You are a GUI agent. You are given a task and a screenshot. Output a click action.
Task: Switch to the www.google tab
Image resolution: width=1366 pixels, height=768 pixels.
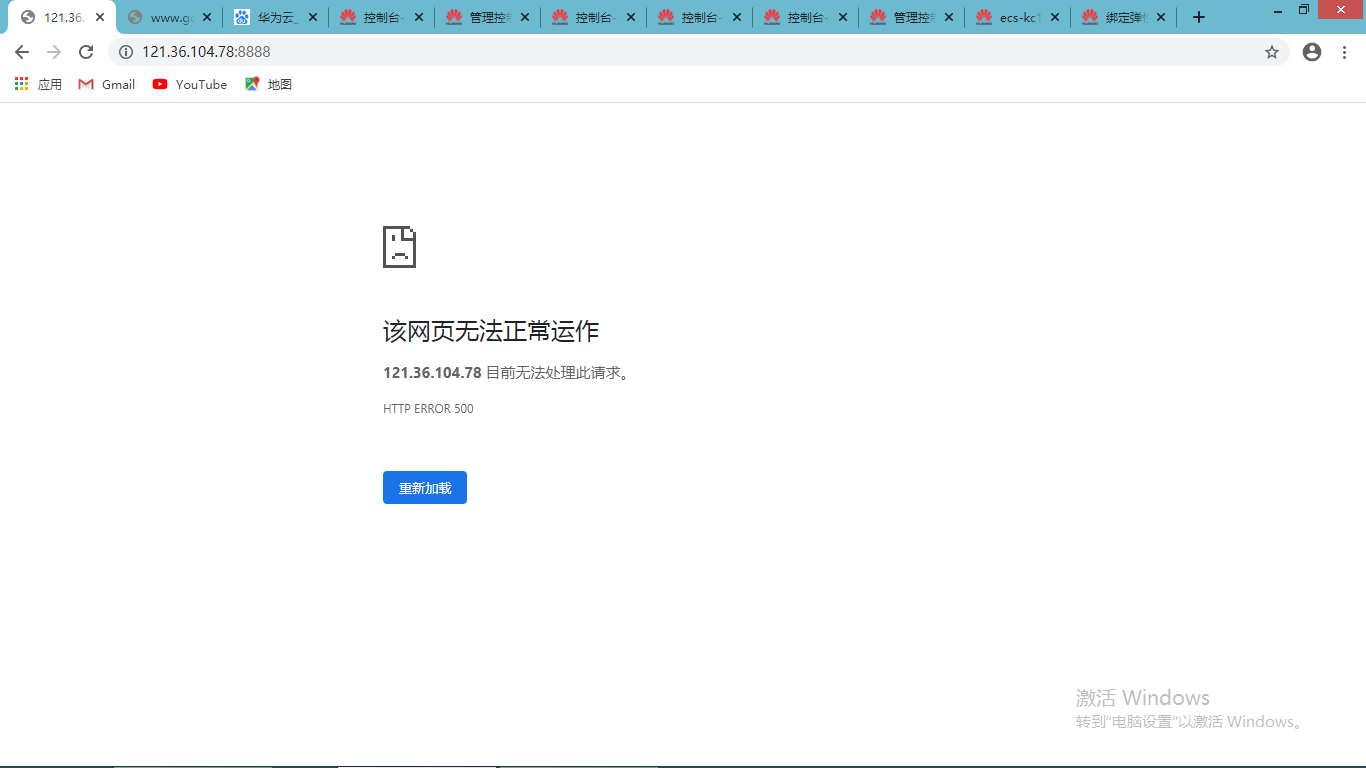tap(165, 16)
